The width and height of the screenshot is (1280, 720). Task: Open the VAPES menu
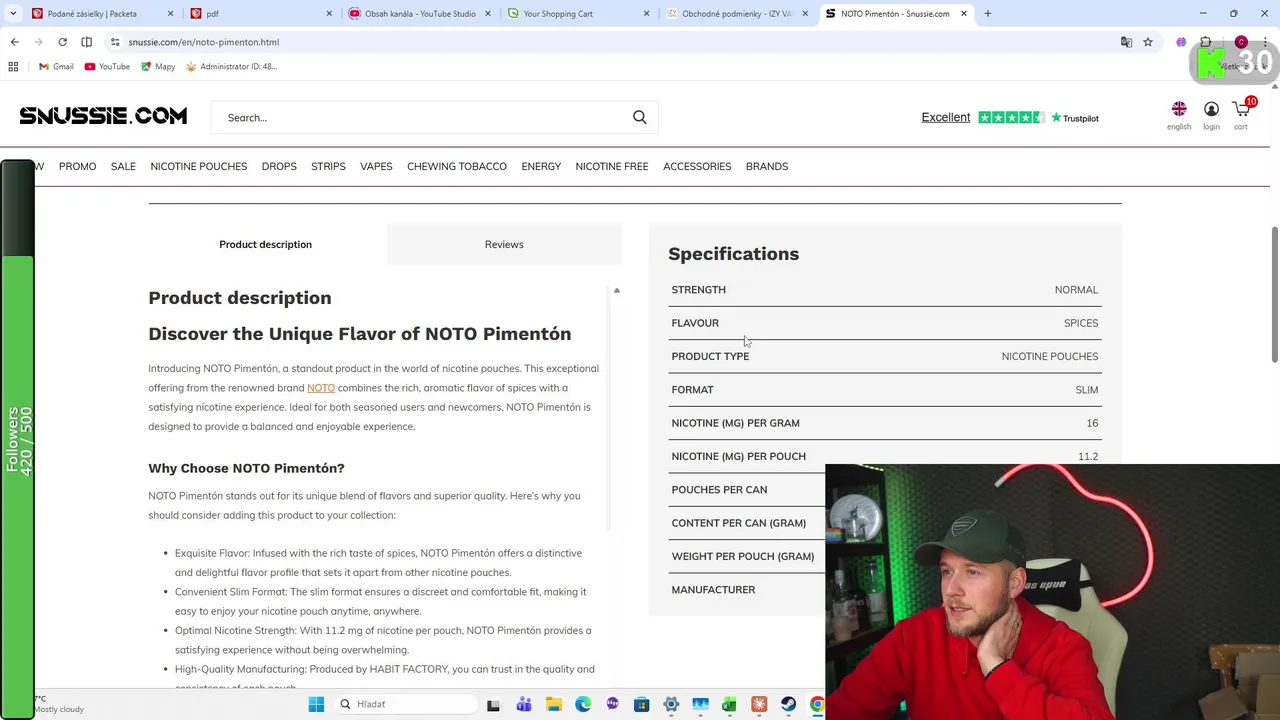tap(376, 166)
